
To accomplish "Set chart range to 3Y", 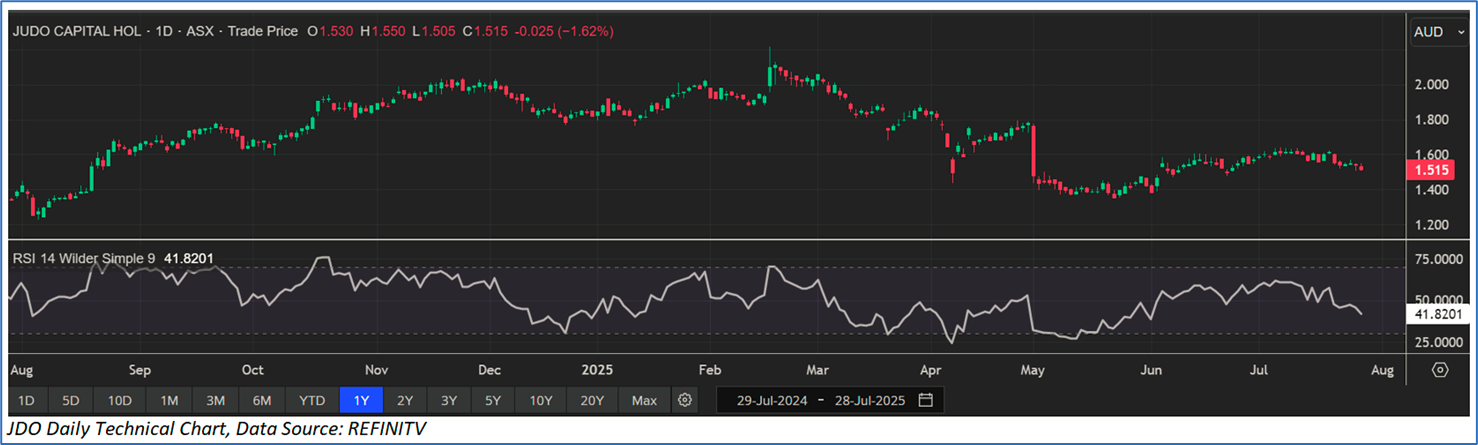I will tap(449, 400).
